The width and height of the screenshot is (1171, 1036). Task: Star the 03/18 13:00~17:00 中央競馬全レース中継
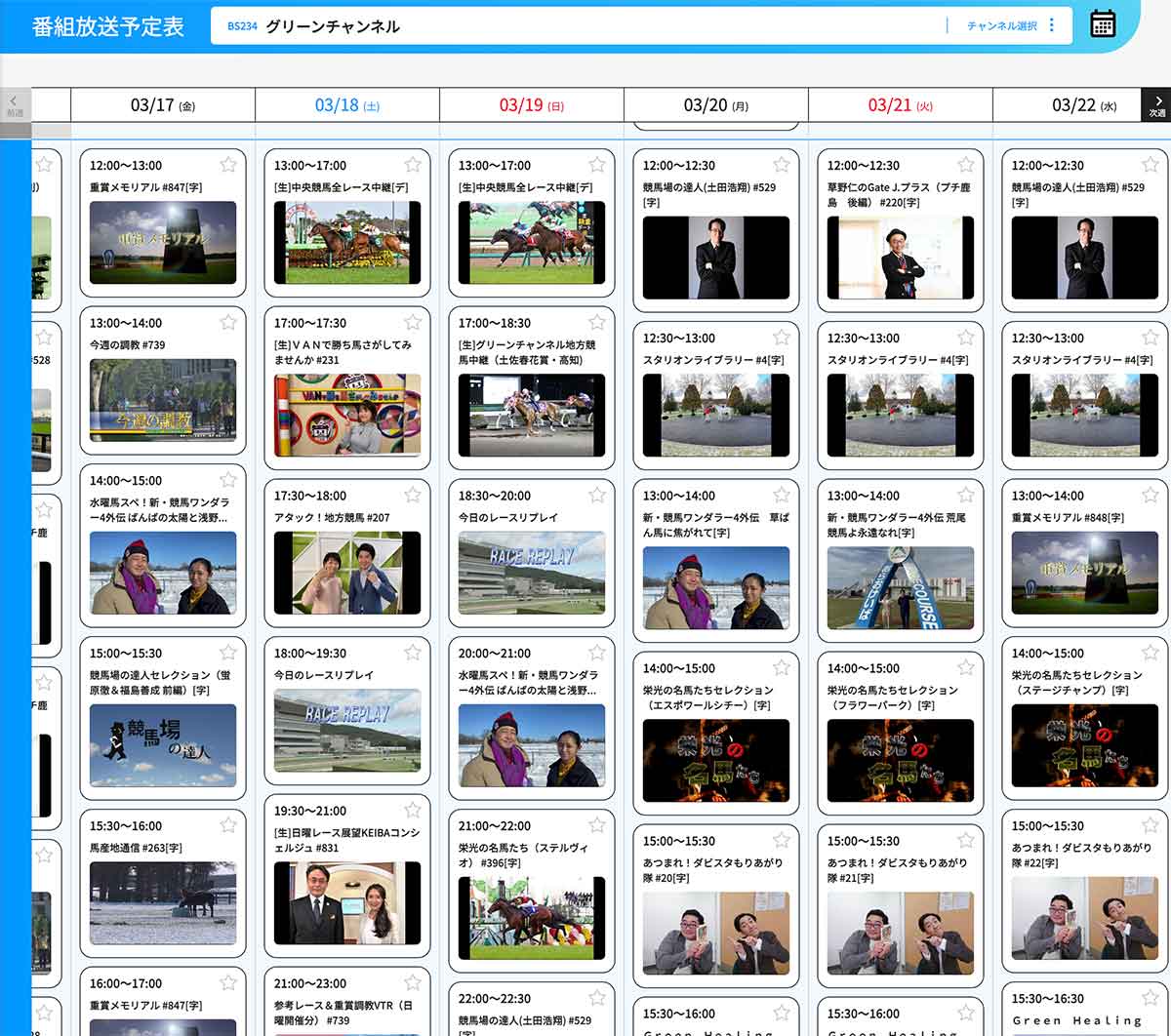tap(413, 165)
